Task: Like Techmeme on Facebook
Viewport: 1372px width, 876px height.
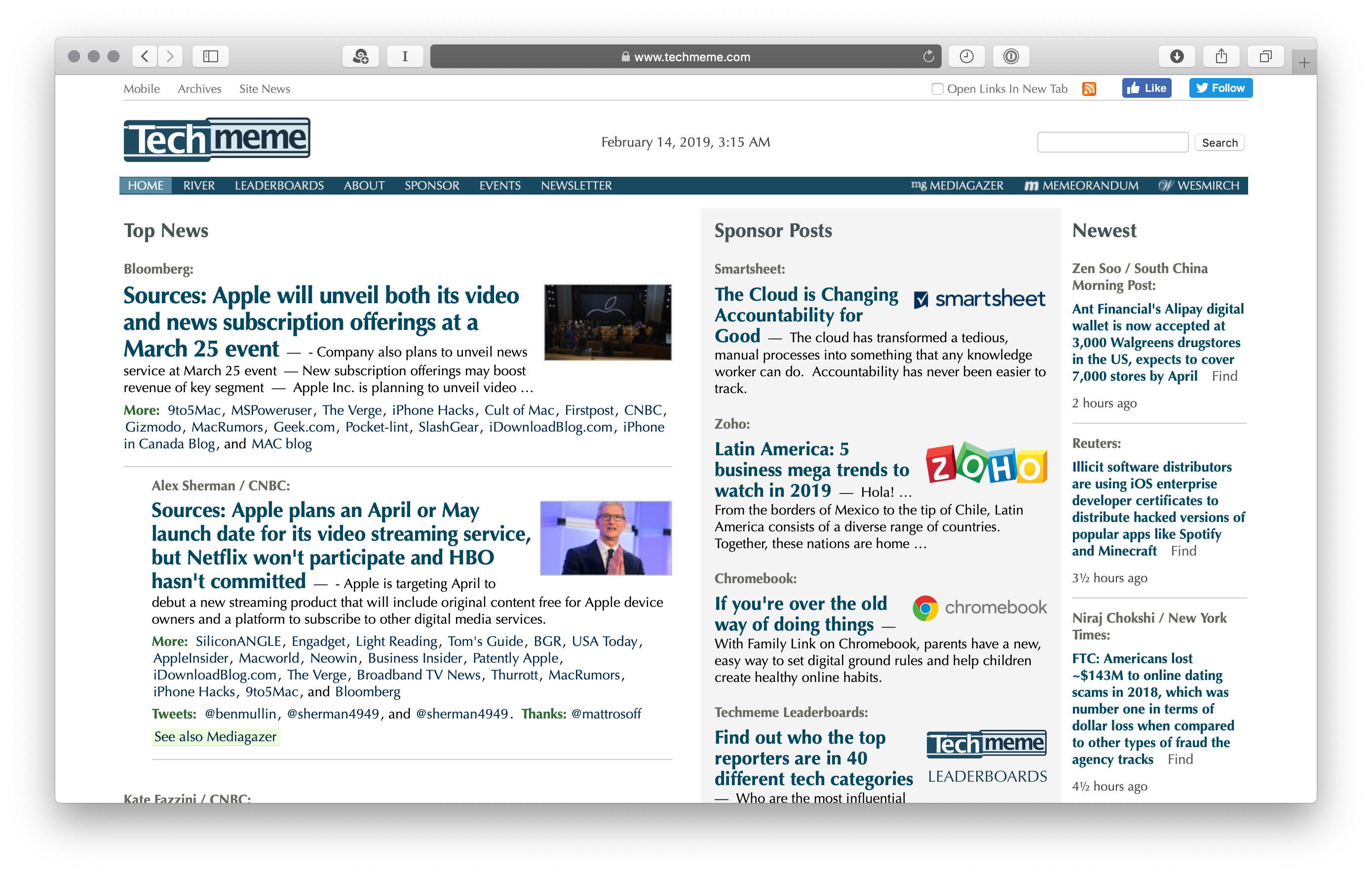Action: pos(1146,88)
